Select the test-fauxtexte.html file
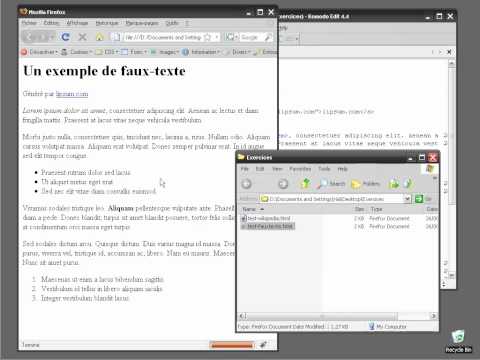 267,226
